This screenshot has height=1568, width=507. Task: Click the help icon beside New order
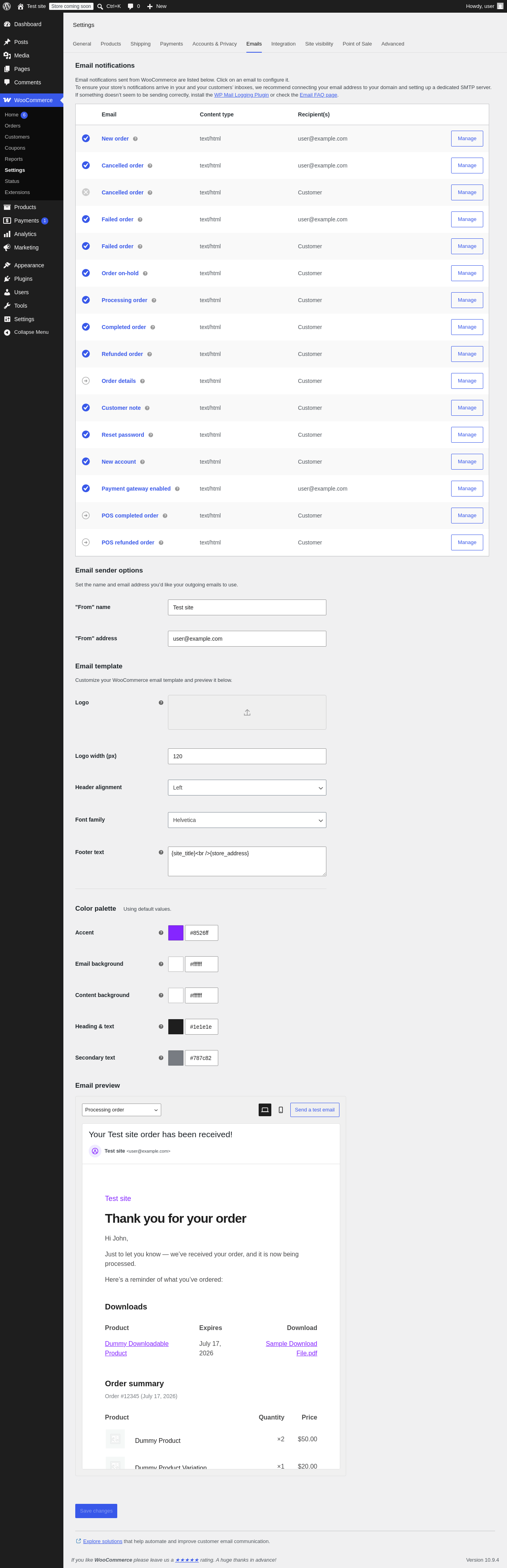(135, 139)
